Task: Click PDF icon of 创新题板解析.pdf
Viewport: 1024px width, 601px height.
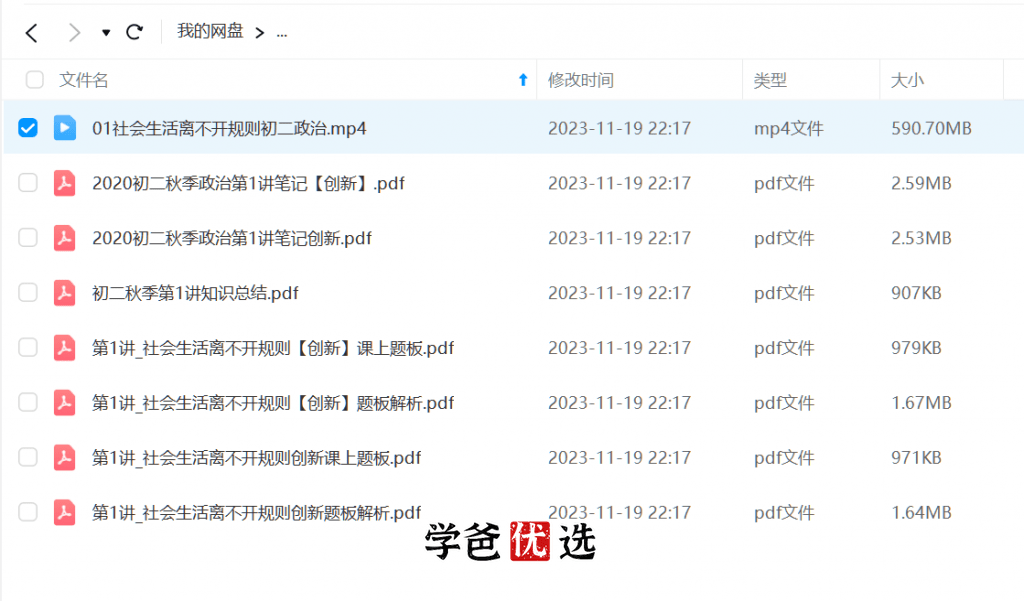Action: [64, 512]
